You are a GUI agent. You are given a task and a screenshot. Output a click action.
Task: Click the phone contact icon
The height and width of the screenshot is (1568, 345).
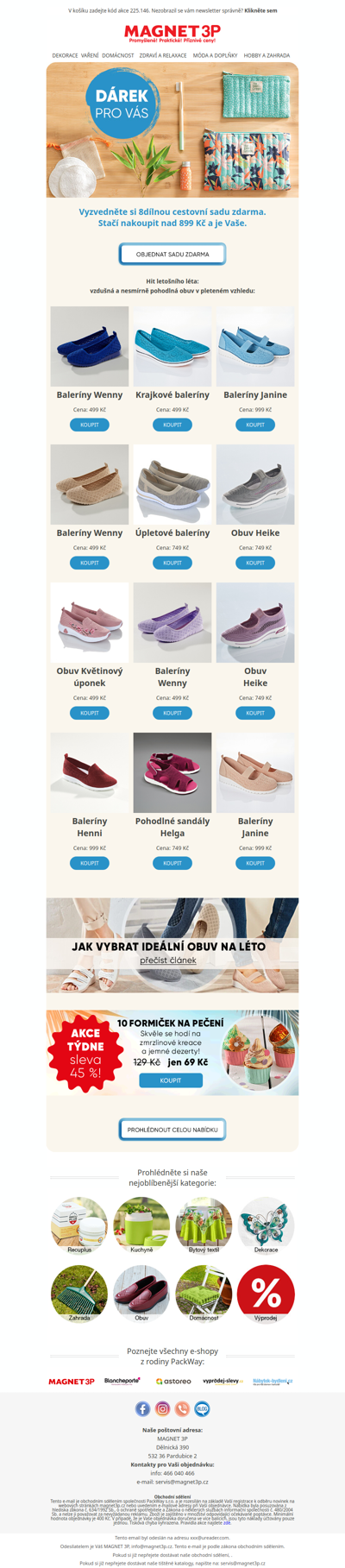[x=183, y=1409]
